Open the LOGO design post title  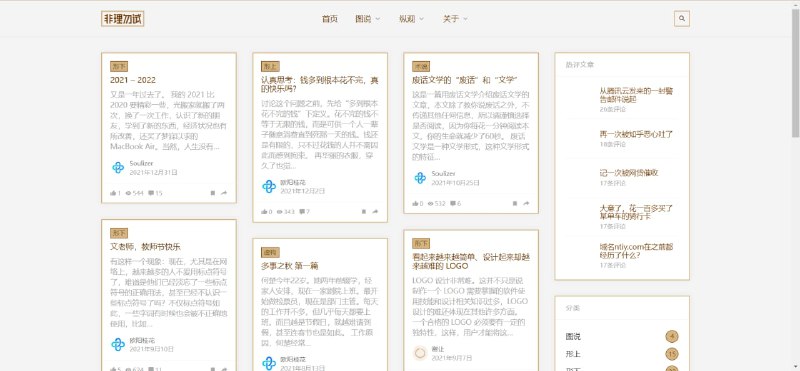point(470,261)
